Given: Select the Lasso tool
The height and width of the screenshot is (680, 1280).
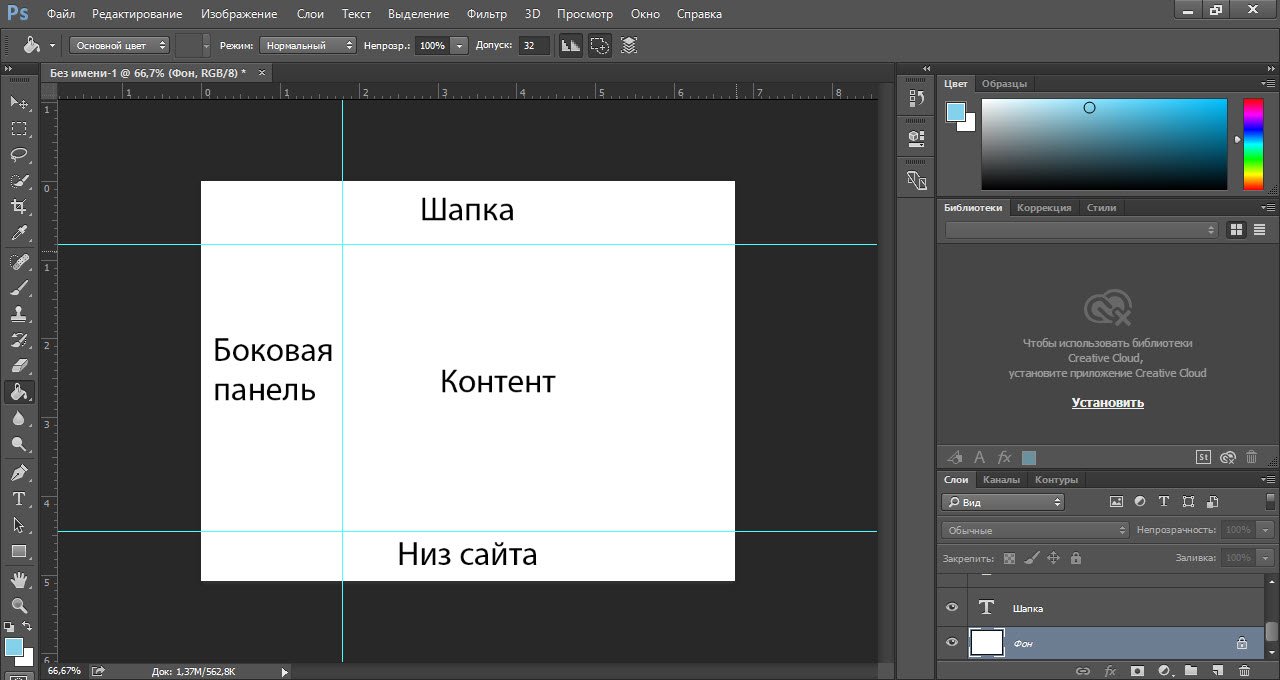Looking at the screenshot, I should tap(18, 155).
